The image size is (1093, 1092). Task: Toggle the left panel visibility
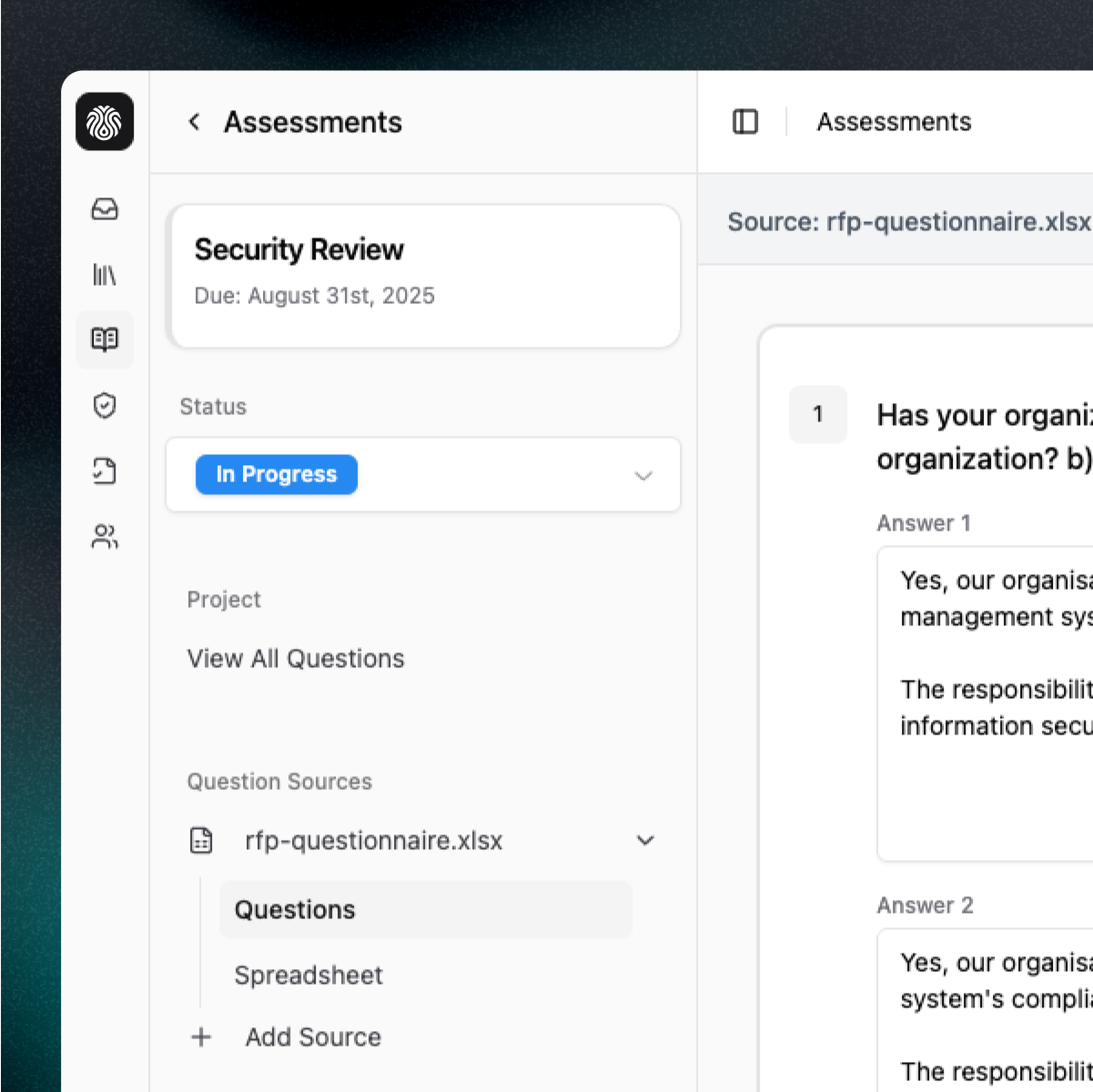(x=744, y=121)
